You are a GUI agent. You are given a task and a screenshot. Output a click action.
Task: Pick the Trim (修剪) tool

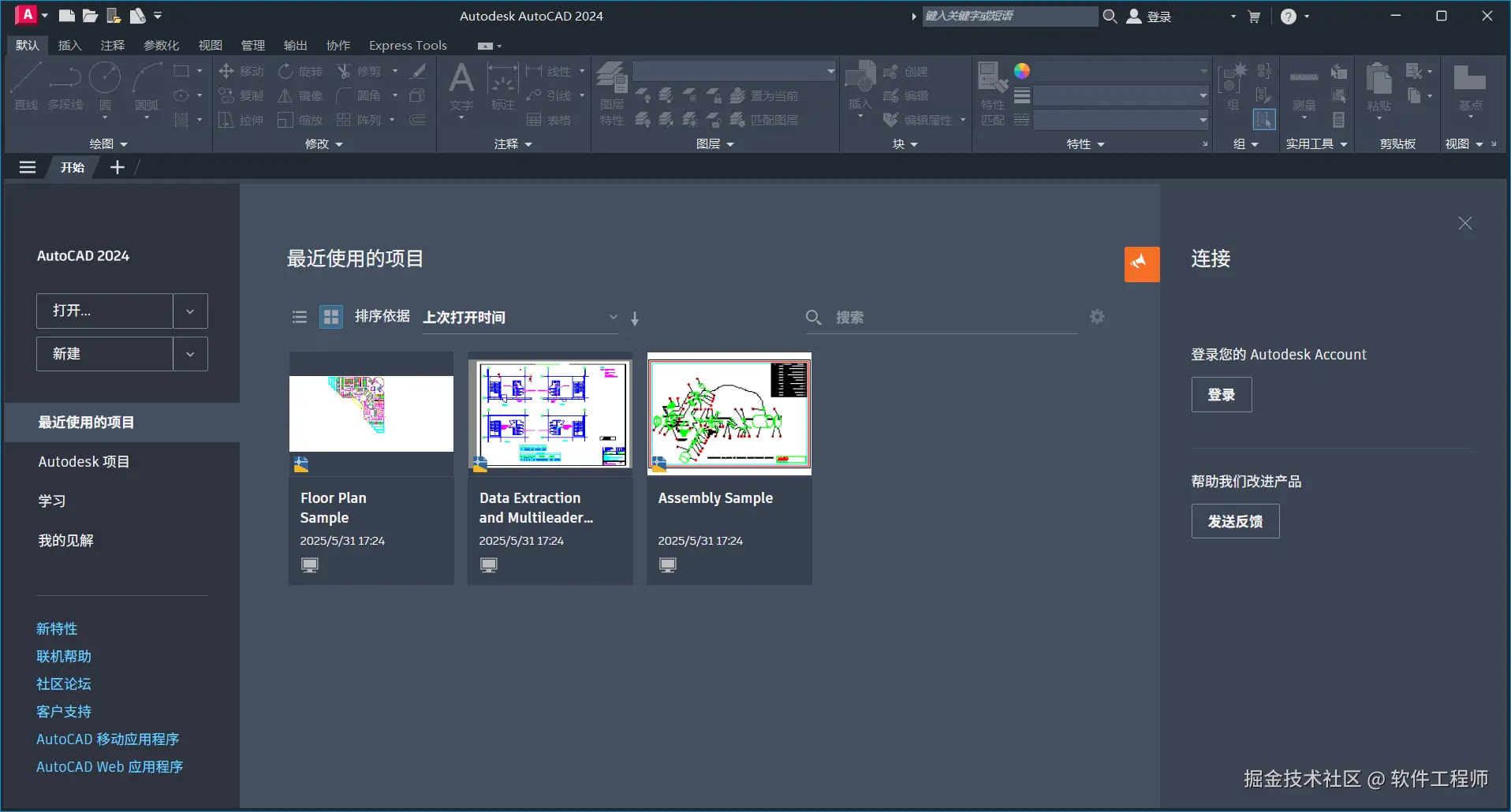(360, 72)
